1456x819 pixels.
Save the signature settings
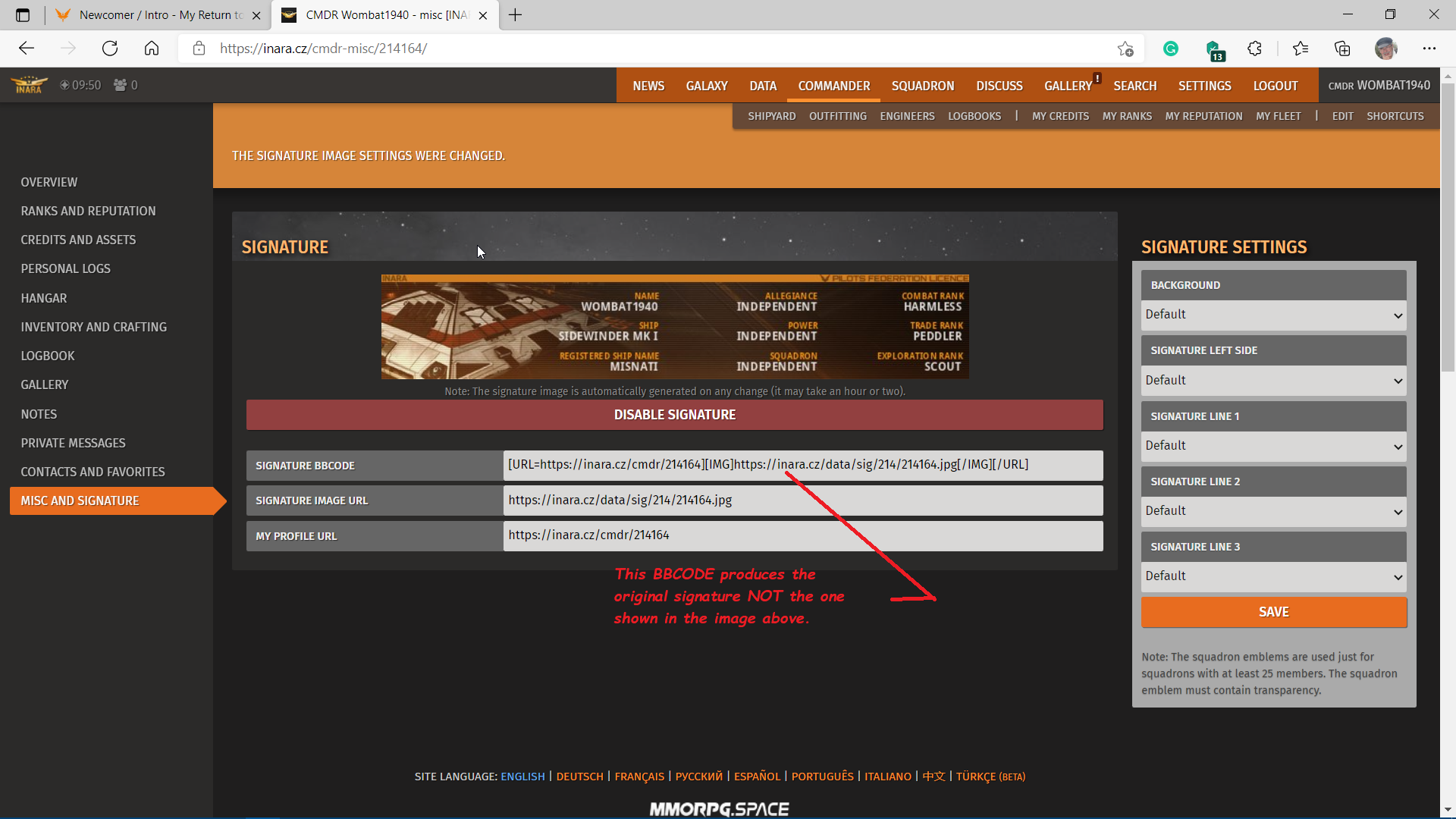1274,612
